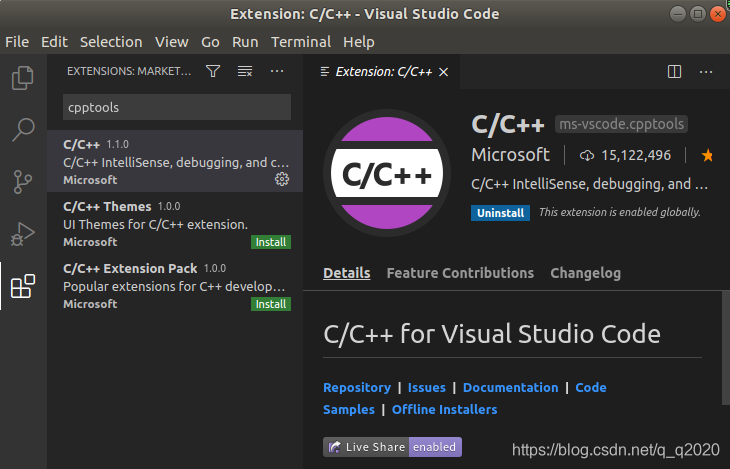730x469 pixels.
Task: Split the editor to the right
Action: coord(674,72)
